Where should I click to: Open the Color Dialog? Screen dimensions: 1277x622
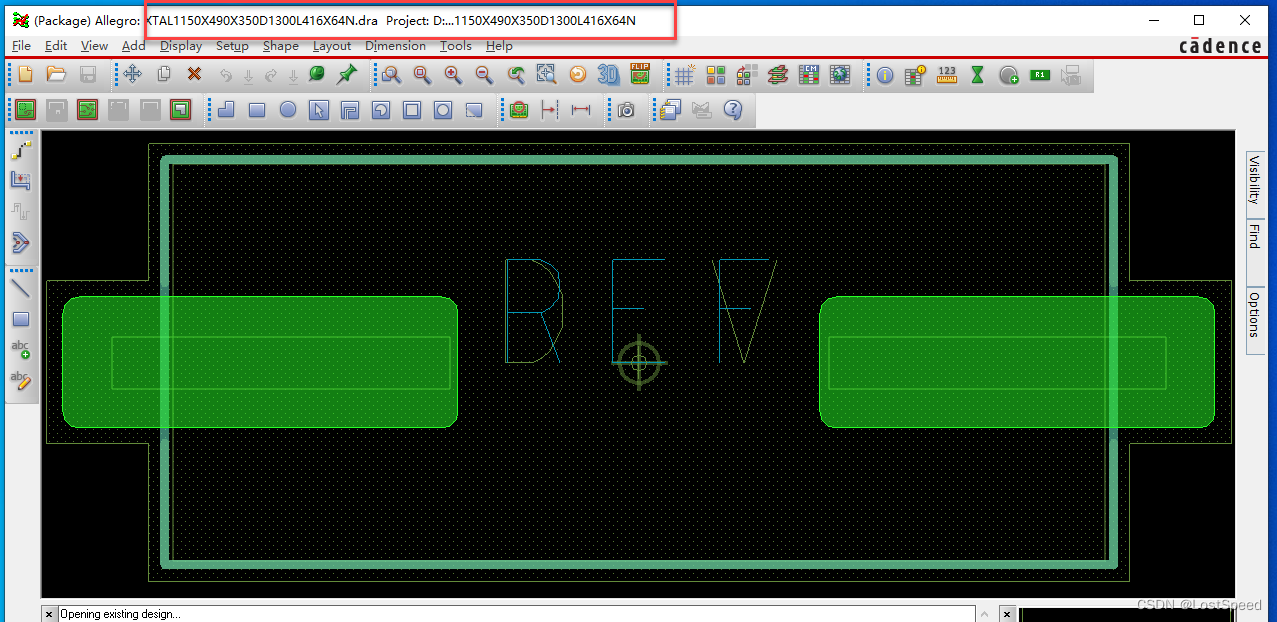point(714,75)
